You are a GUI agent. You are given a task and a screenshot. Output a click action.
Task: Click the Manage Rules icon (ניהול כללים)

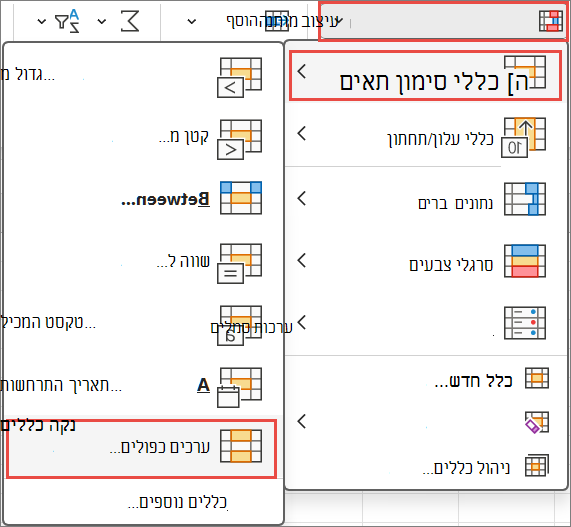point(537,465)
